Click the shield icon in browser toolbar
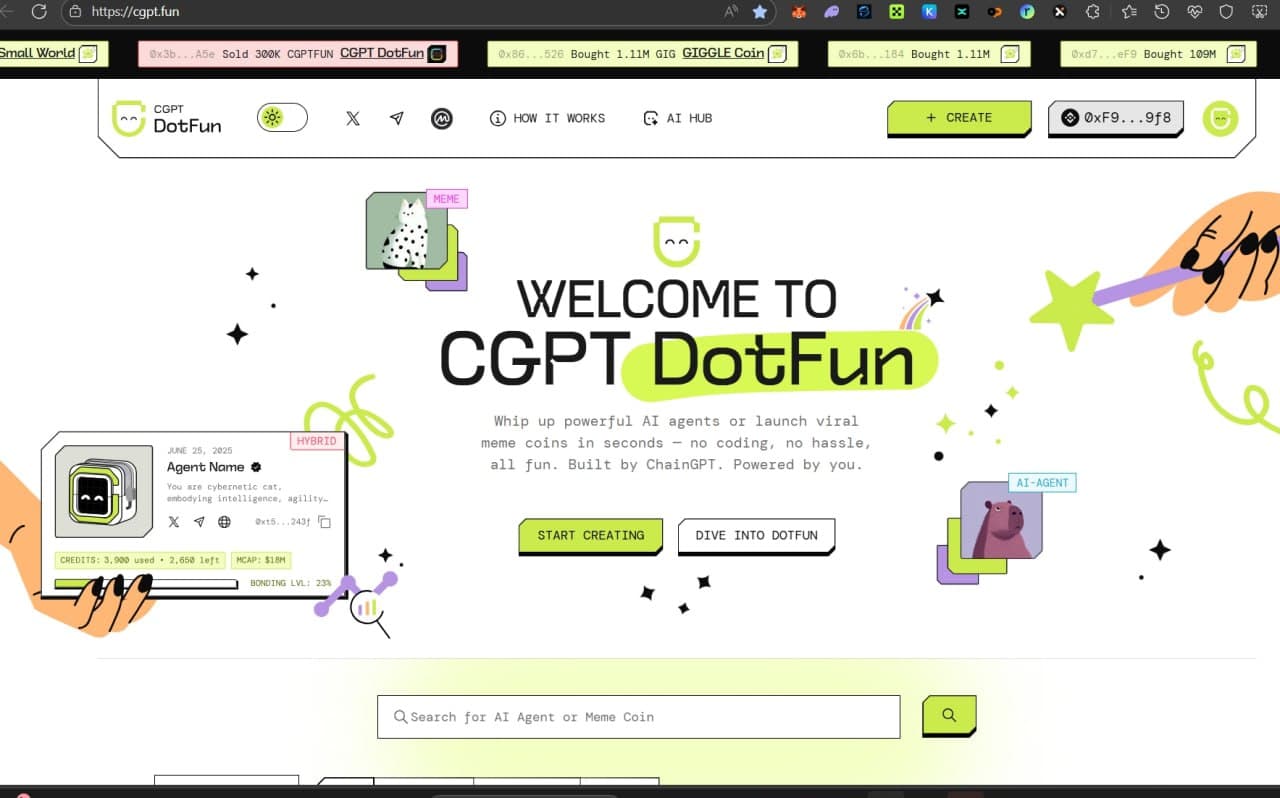1280x798 pixels. pyautogui.click(x=1226, y=12)
